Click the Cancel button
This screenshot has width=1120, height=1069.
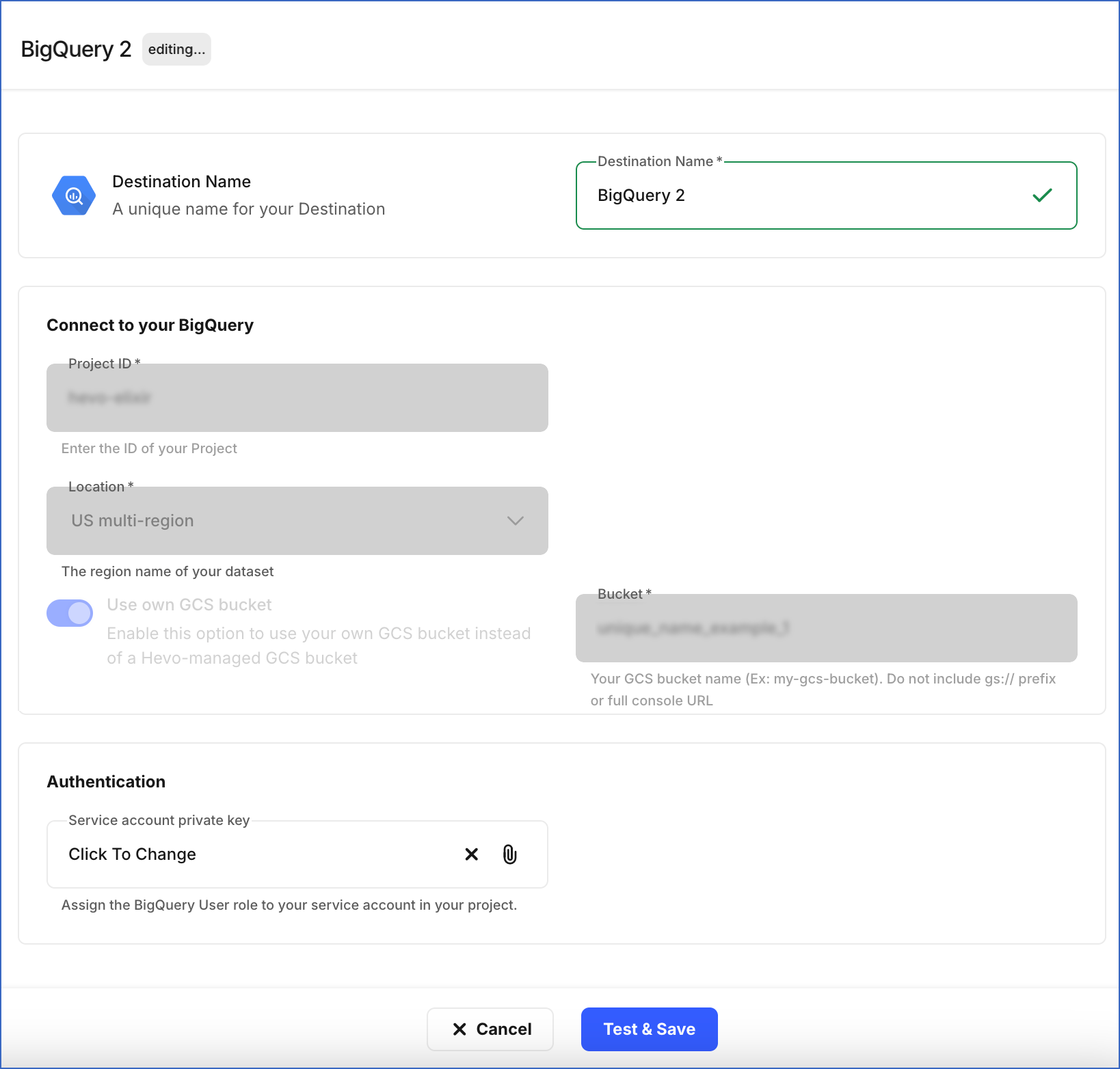pyautogui.click(x=490, y=1029)
